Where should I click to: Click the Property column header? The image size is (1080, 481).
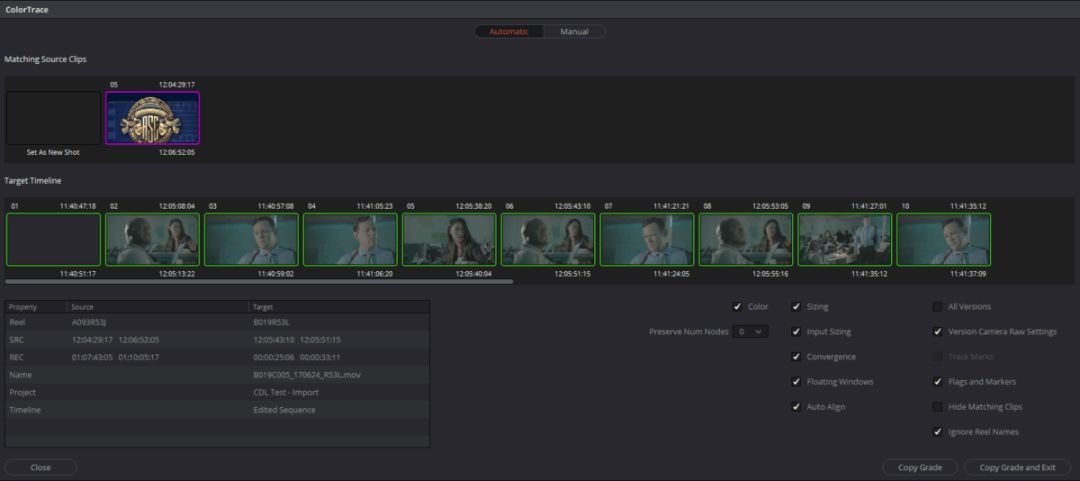(x=36, y=307)
